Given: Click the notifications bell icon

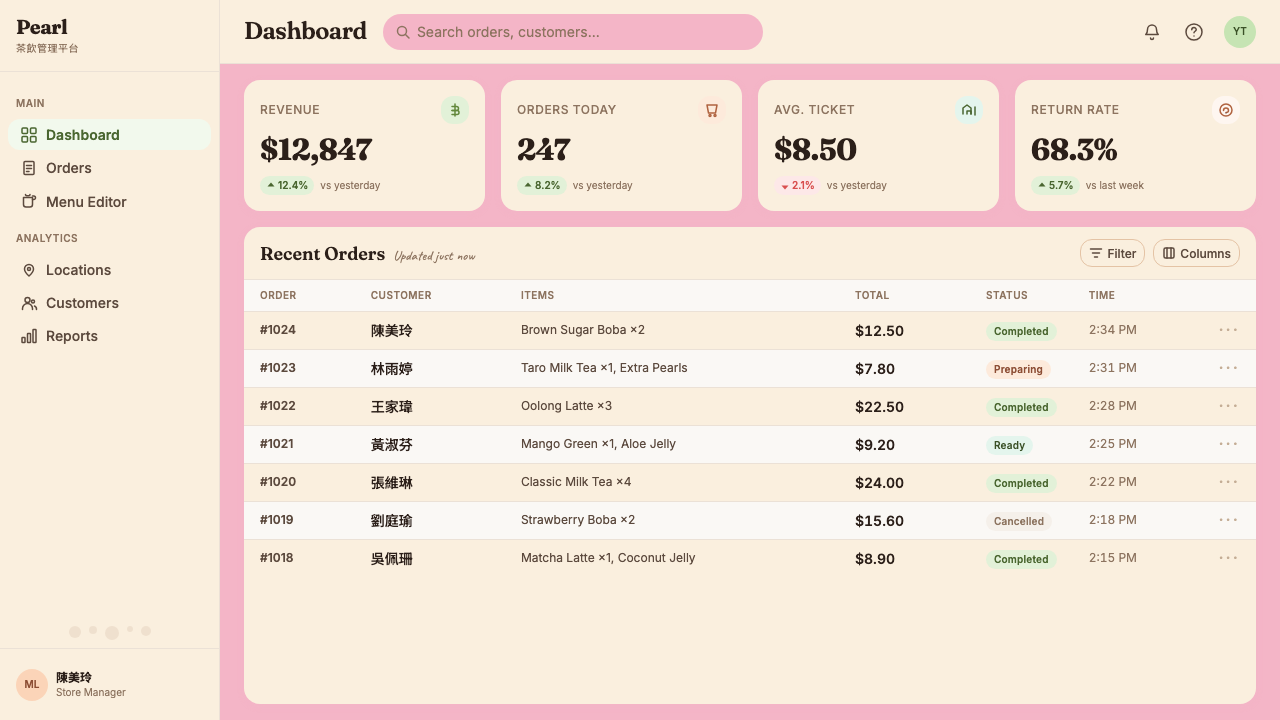Looking at the screenshot, I should tap(1152, 32).
